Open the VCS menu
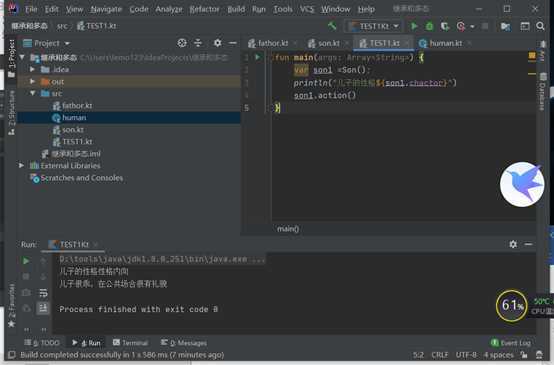This screenshot has width=554, height=365. (x=307, y=9)
